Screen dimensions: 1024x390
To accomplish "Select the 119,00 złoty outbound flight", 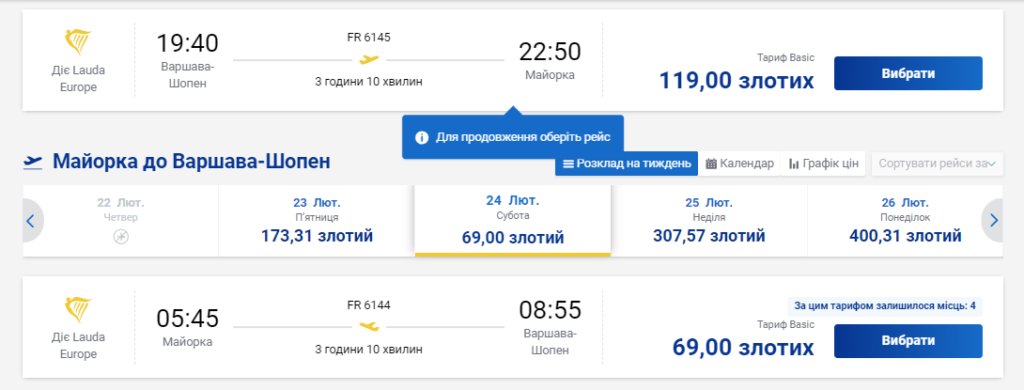I will (908, 73).
